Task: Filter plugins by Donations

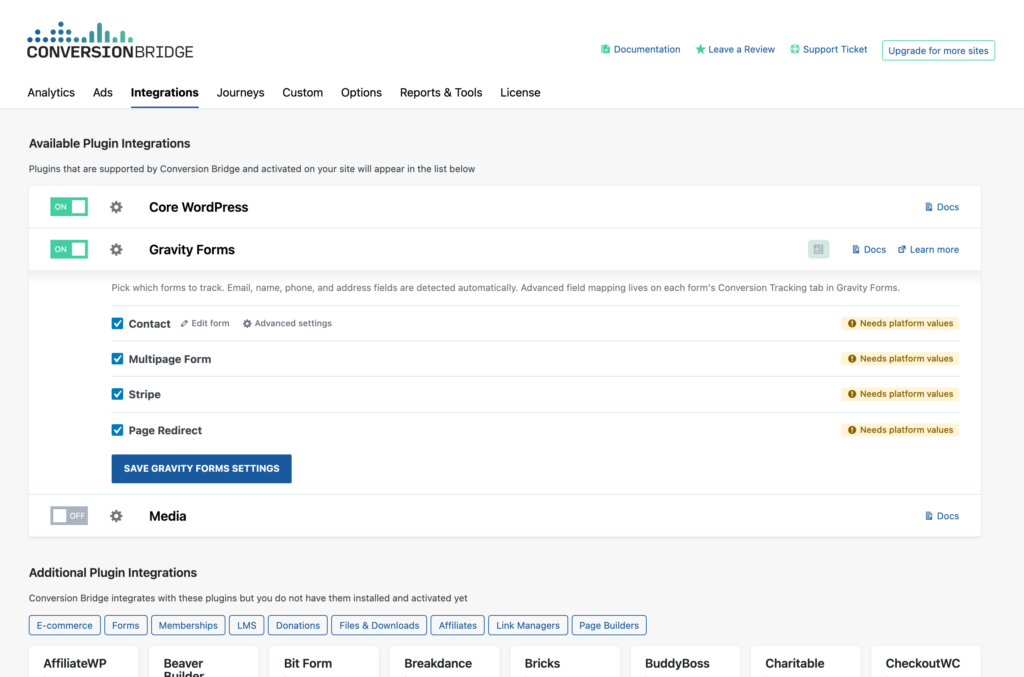Action: (298, 625)
